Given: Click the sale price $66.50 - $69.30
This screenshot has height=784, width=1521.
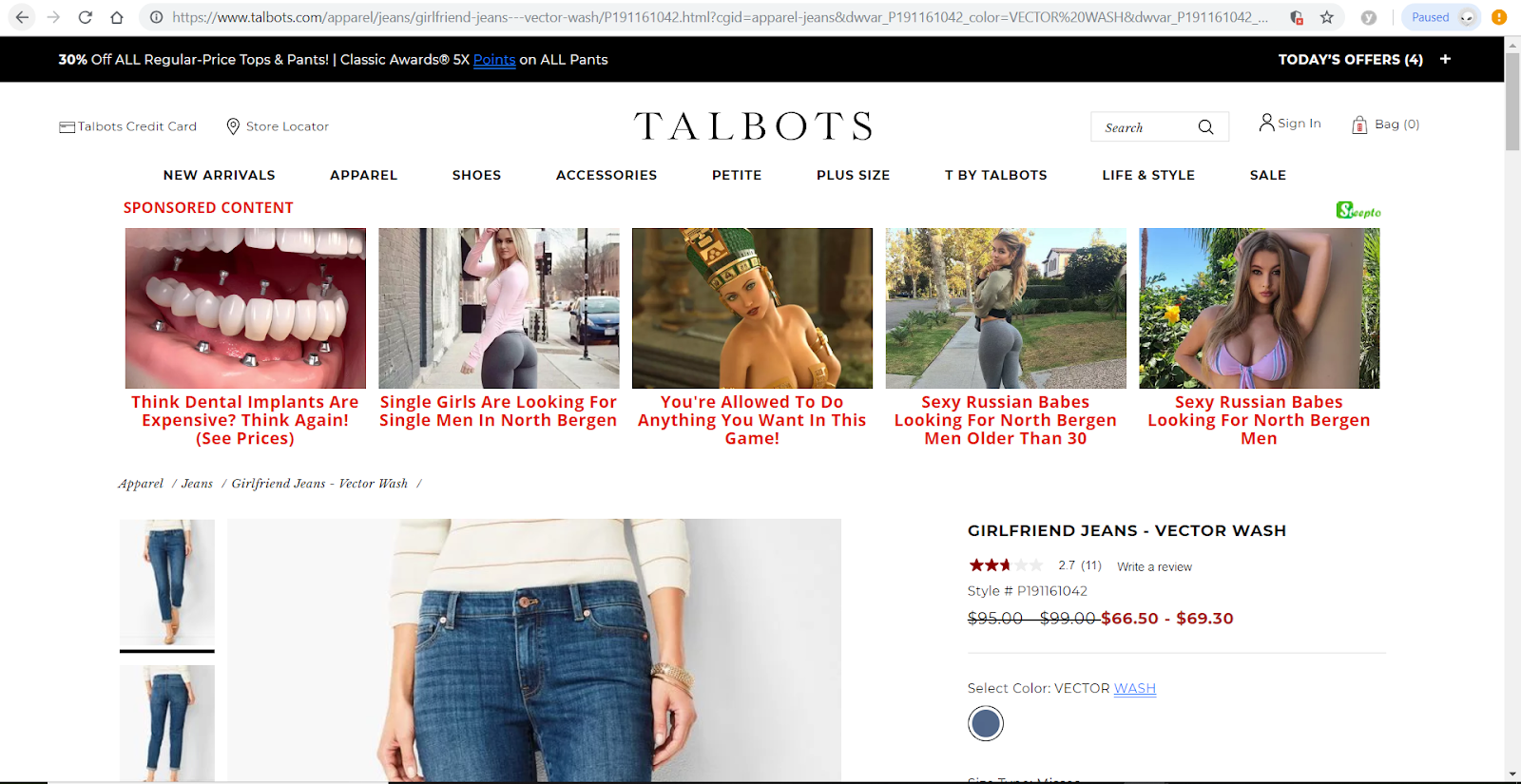Looking at the screenshot, I should [x=1167, y=619].
